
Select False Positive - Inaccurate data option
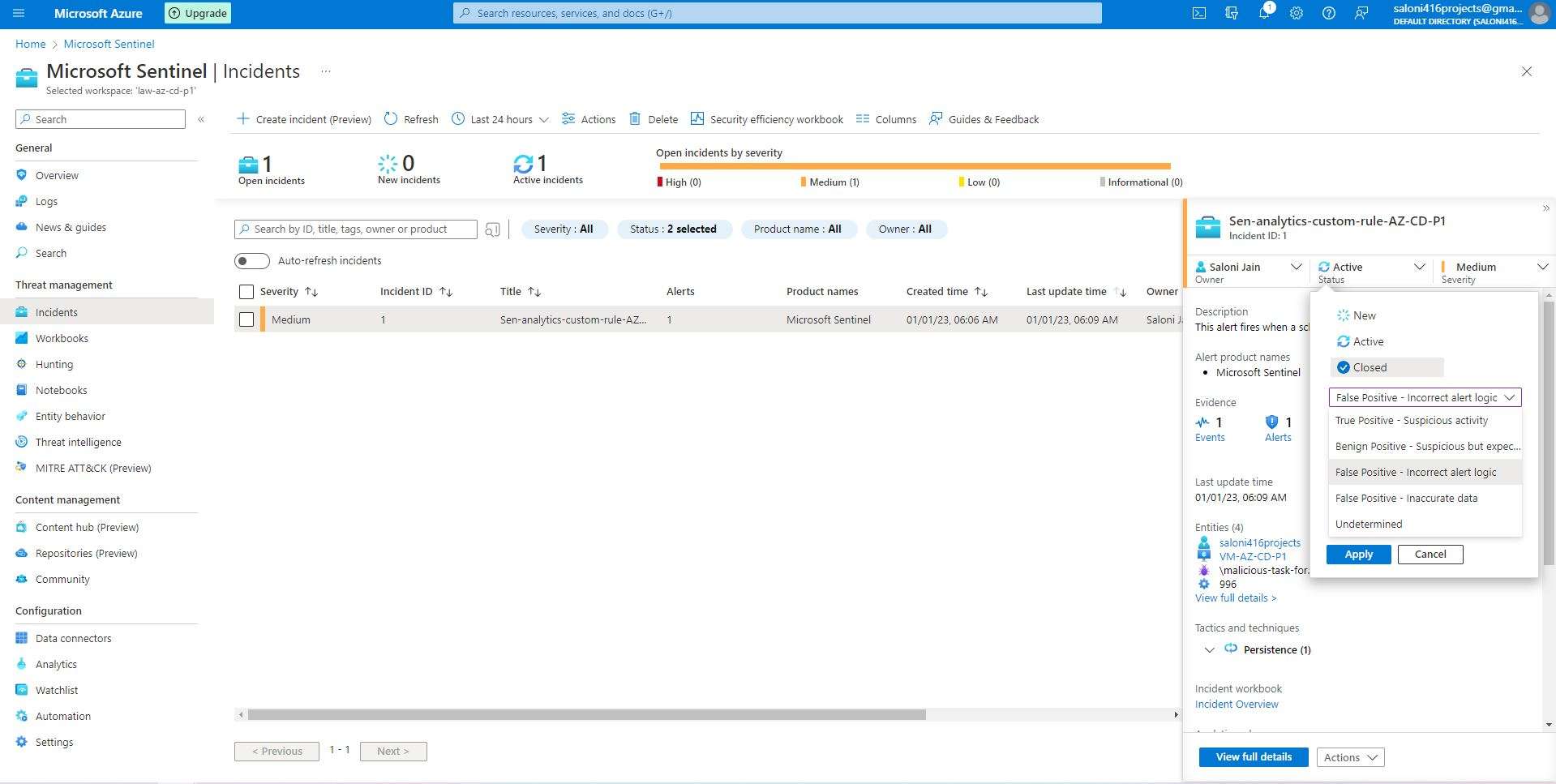tap(1406, 498)
